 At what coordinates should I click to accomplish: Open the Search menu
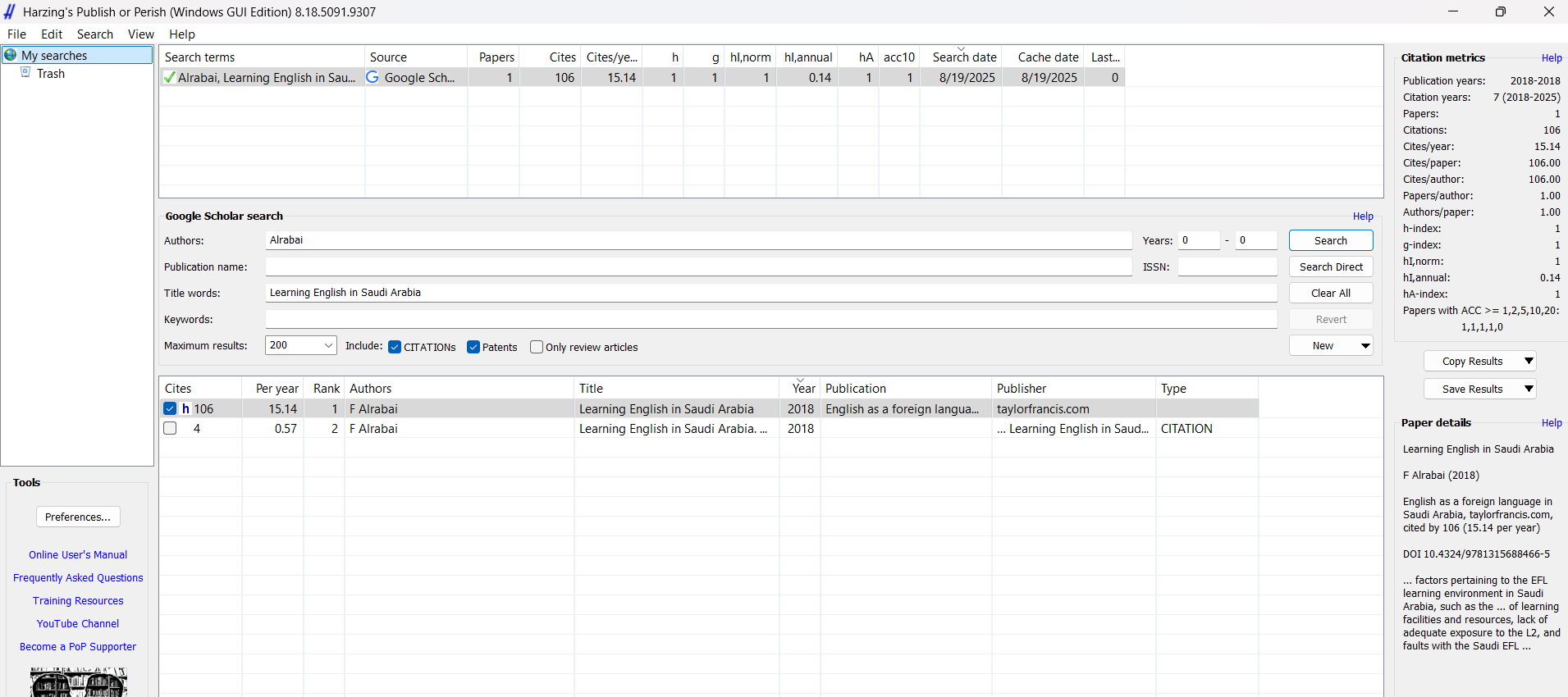pyautogui.click(x=95, y=34)
